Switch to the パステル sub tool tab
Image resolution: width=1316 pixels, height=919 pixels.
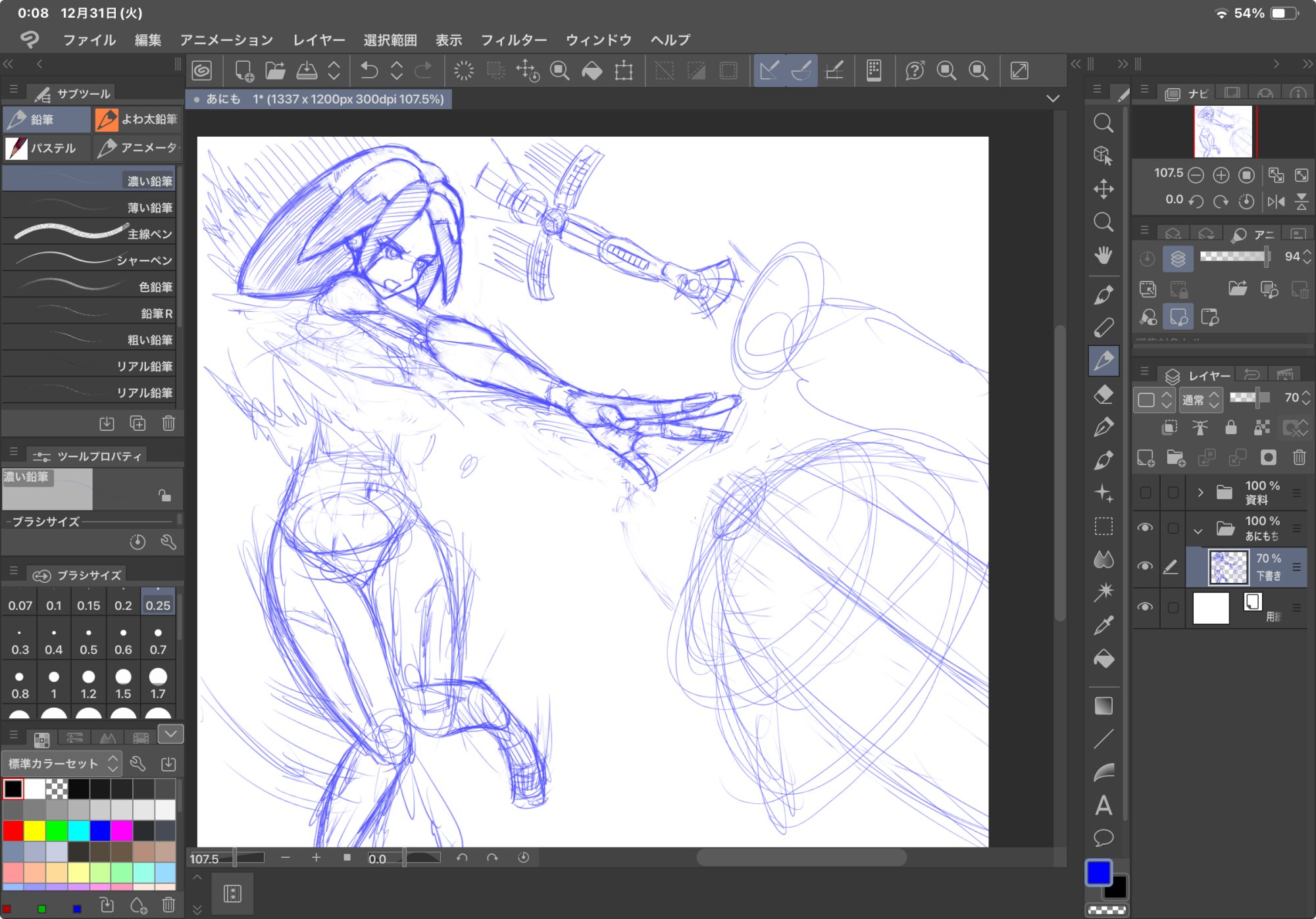[x=46, y=148]
